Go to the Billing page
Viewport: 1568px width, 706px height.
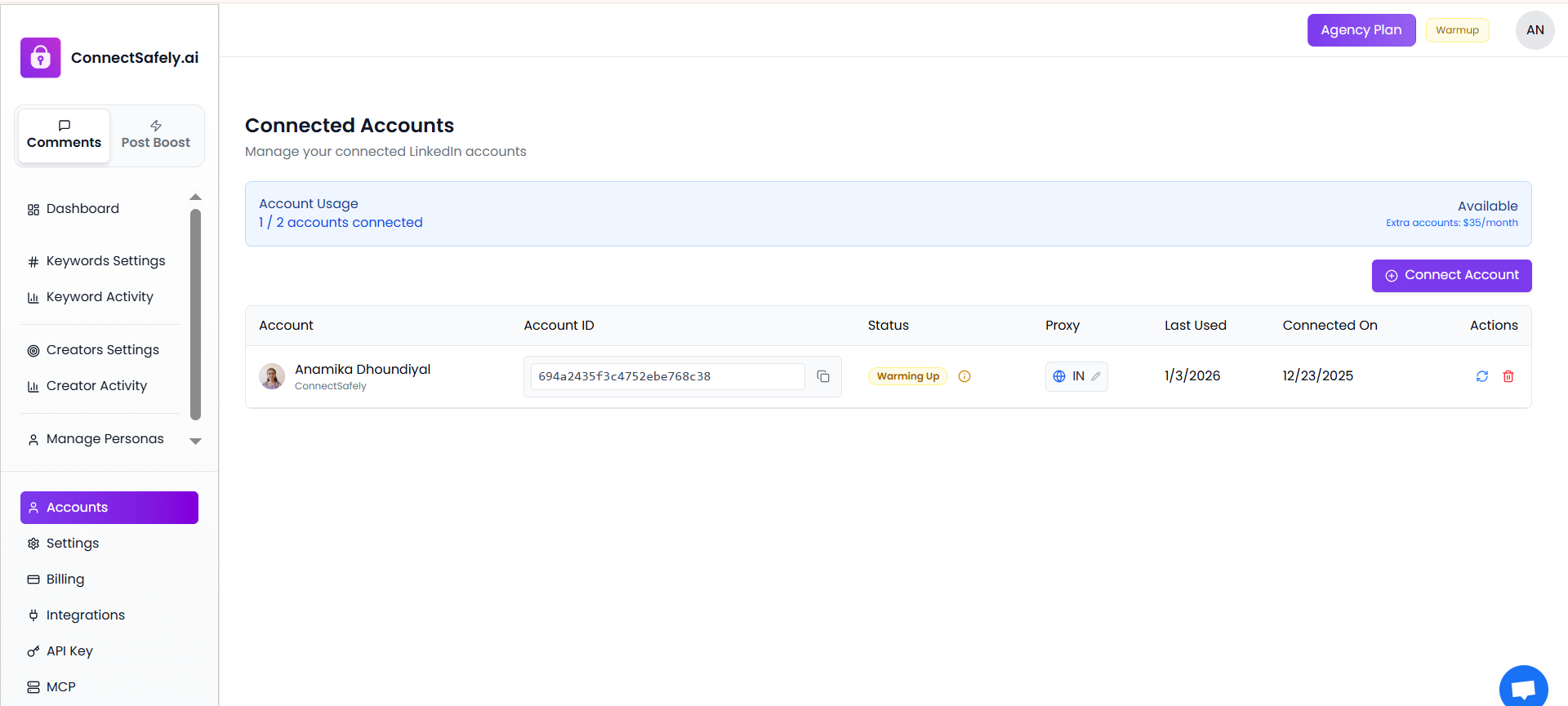click(65, 579)
